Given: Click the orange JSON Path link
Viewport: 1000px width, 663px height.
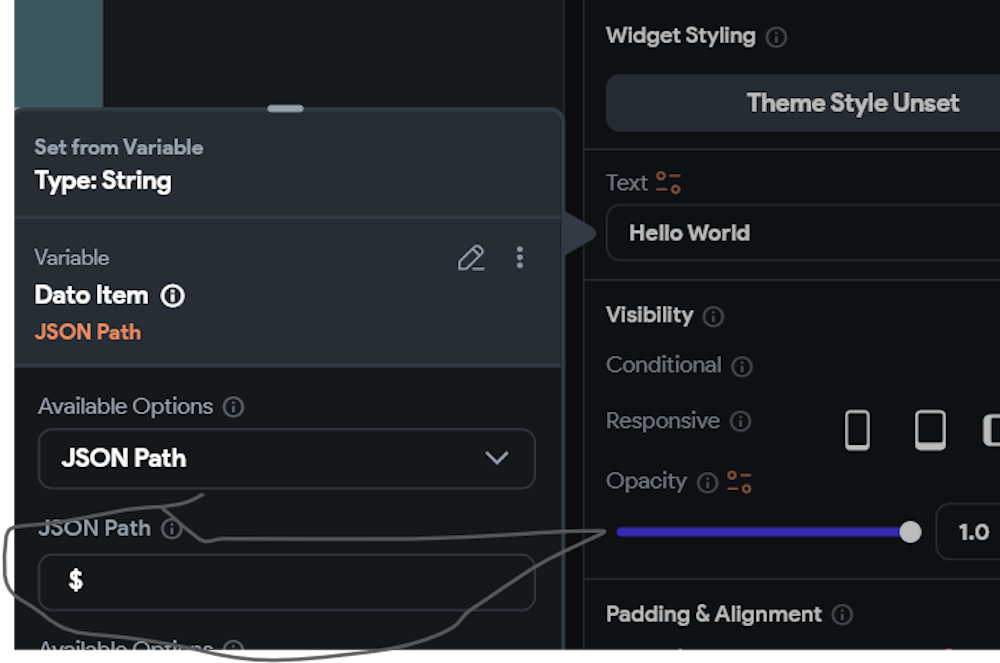Looking at the screenshot, I should click(88, 332).
